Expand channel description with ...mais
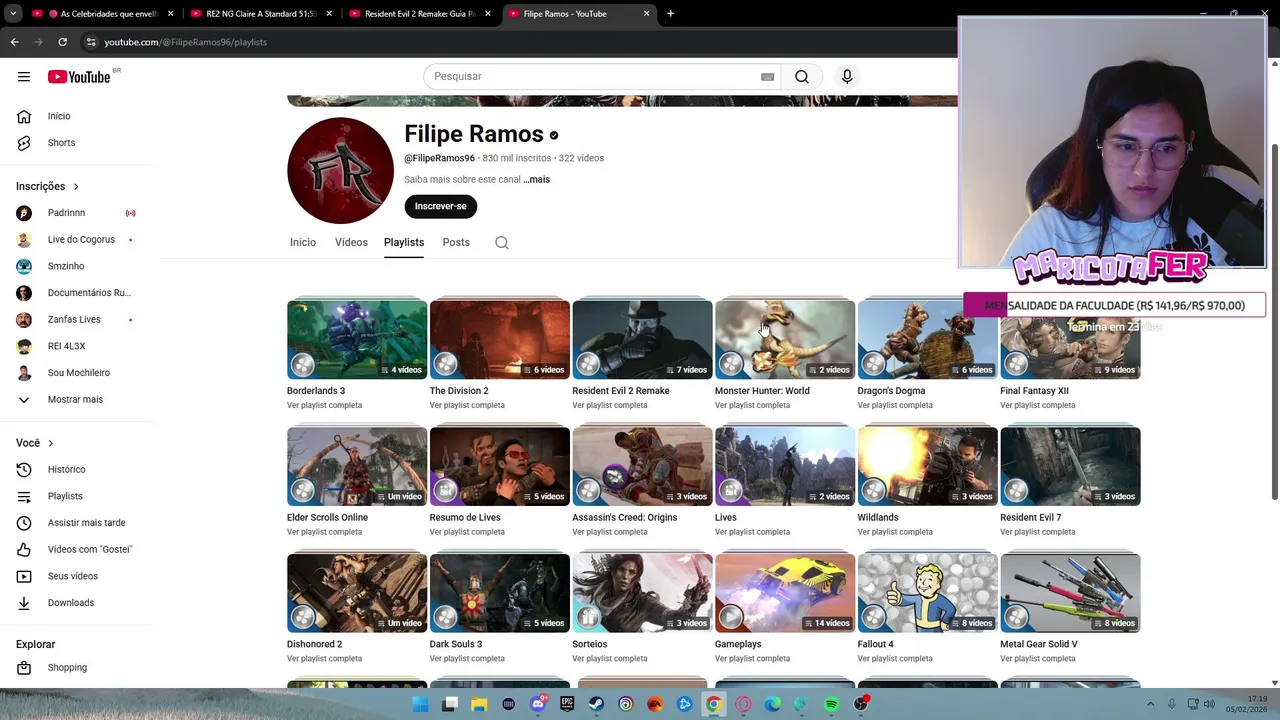 (x=536, y=180)
